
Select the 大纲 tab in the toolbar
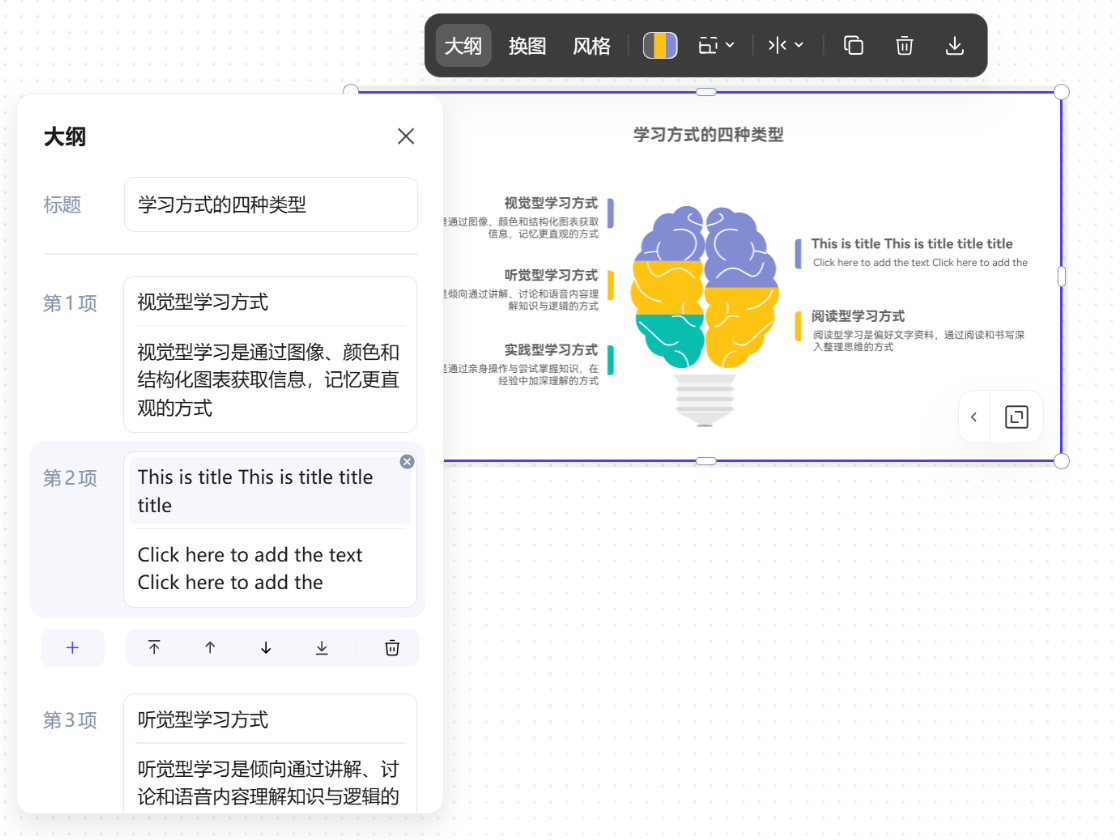coord(463,45)
